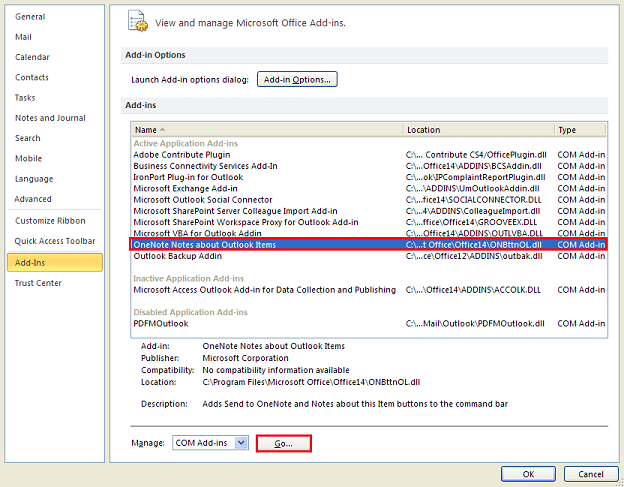
Task: Select OneNote Notes about Outlook Items row
Action: tap(368, 244)
